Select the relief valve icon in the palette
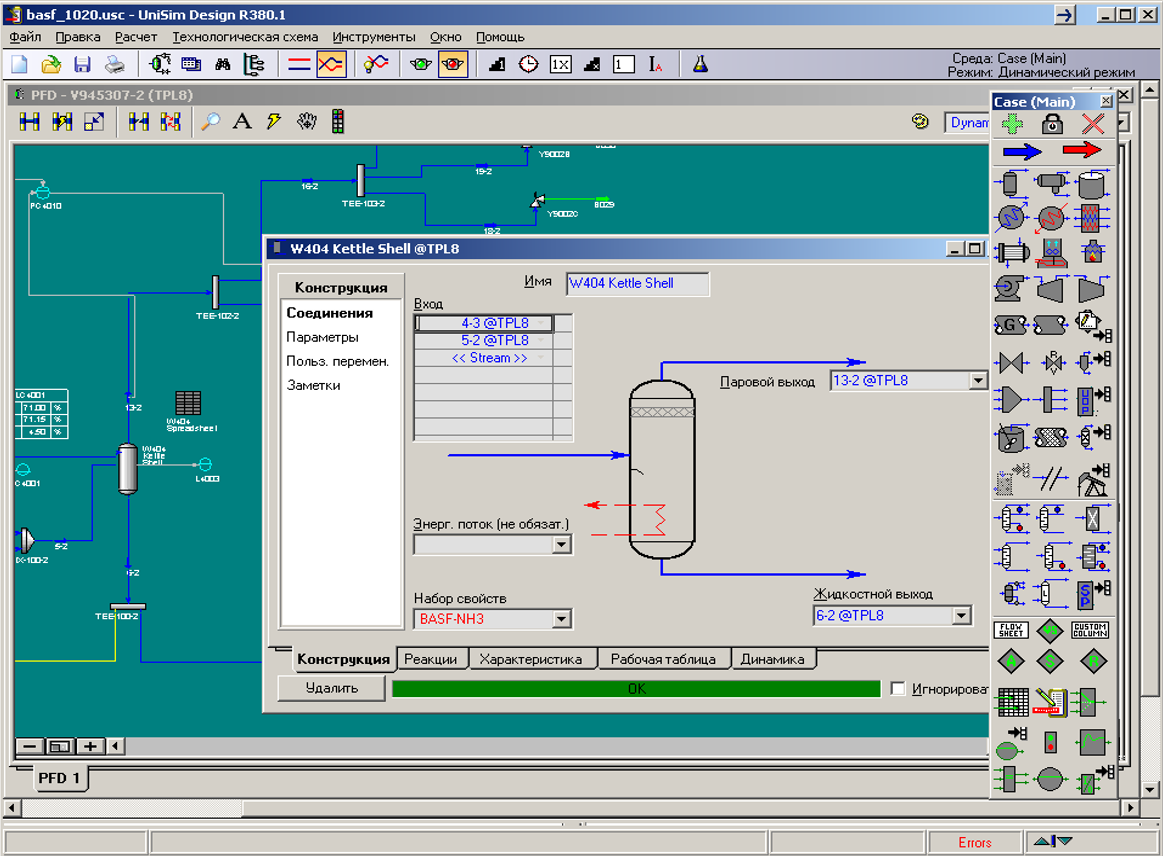The height and width of the screenshot is (856, 1163). (x=1052, y=362)
